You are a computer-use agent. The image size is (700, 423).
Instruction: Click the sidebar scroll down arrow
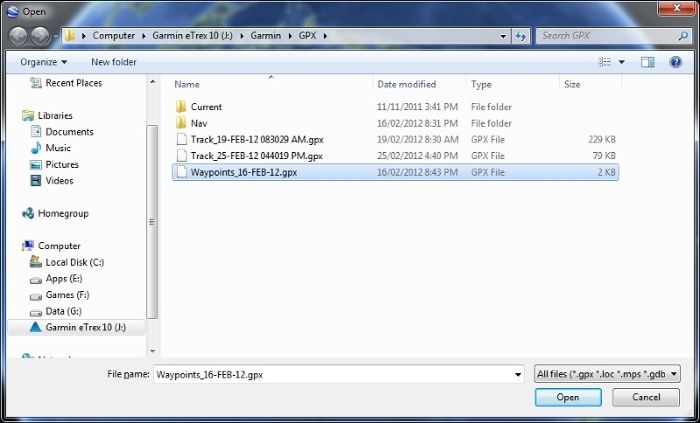click(152, 351)
